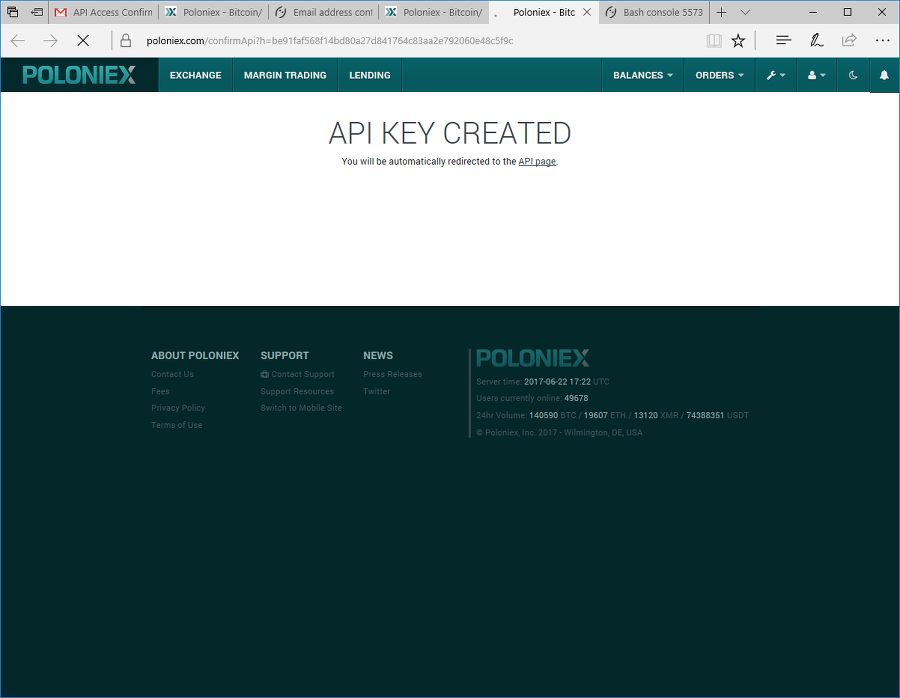Click the site lock icon
This screenshot has width=900, height=698.
tap(126, 40)
